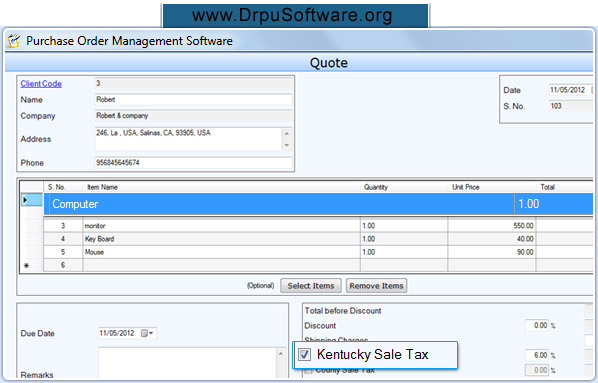This screenshot has width=598, height=383.
Task: Click the monitor unit price 550.00
Action: pyautogui.click(x=492, y=226)
